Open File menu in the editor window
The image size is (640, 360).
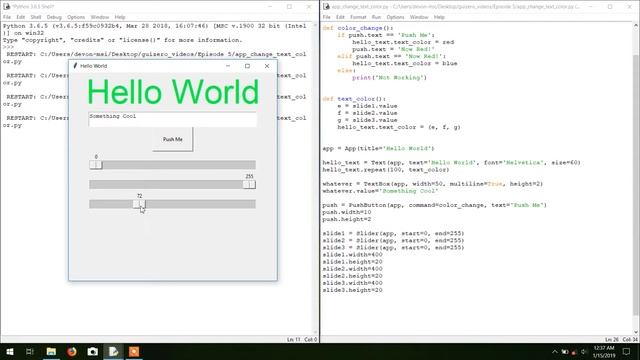click(x=327, y=17)
